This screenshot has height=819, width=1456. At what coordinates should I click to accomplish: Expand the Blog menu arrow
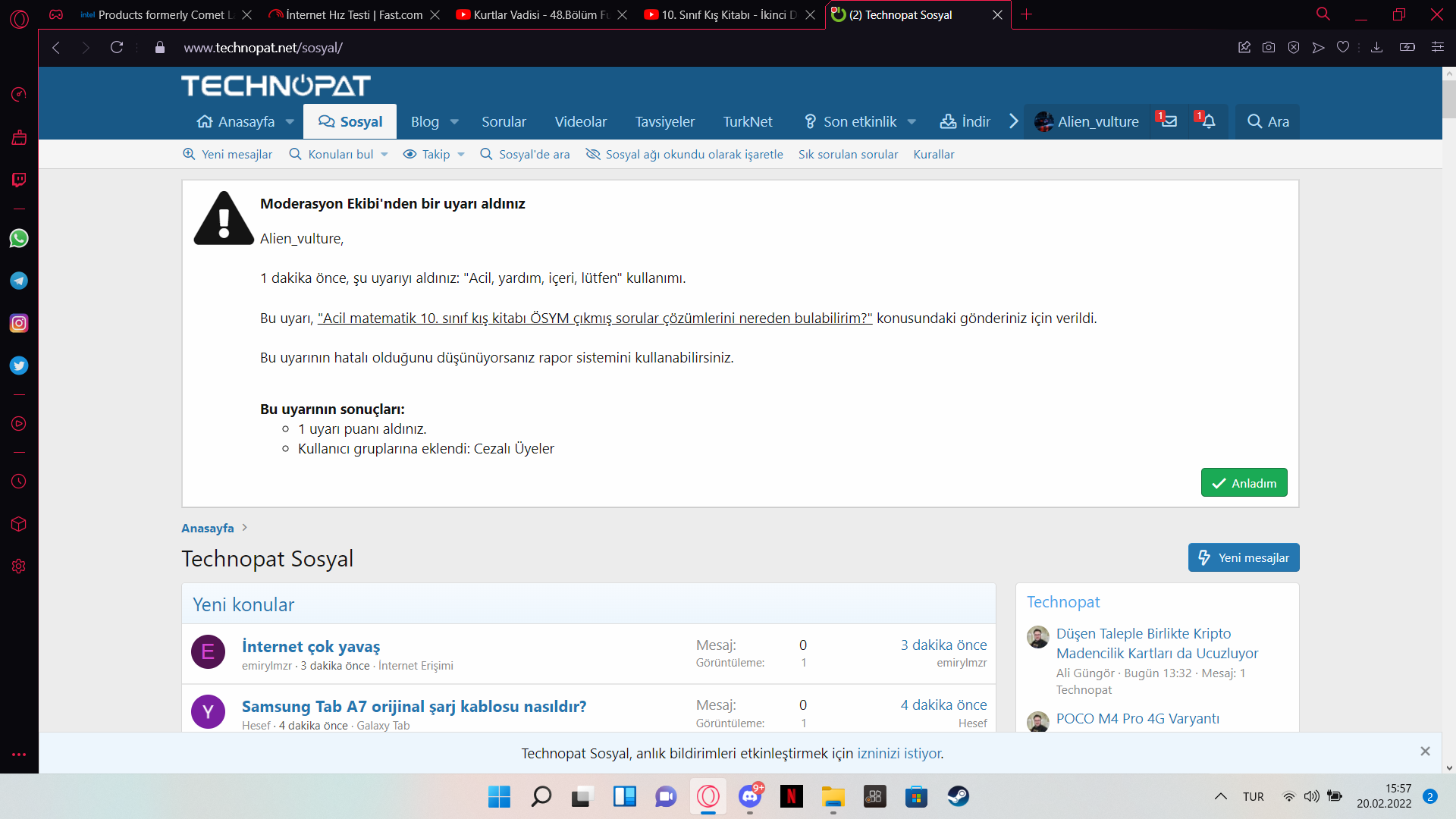(454, 122)
